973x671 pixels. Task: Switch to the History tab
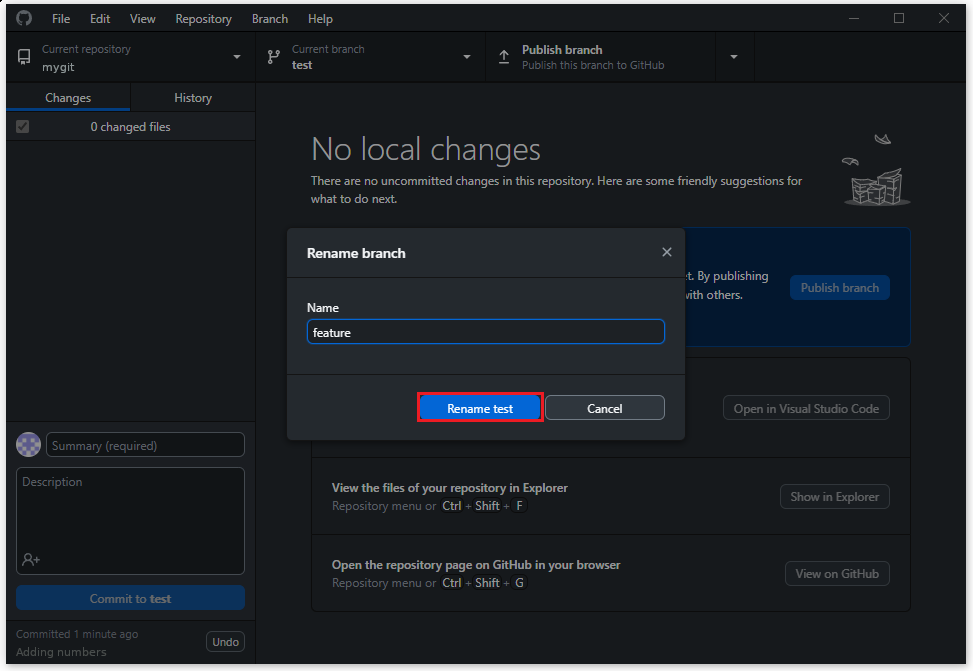tap(193, 98)
